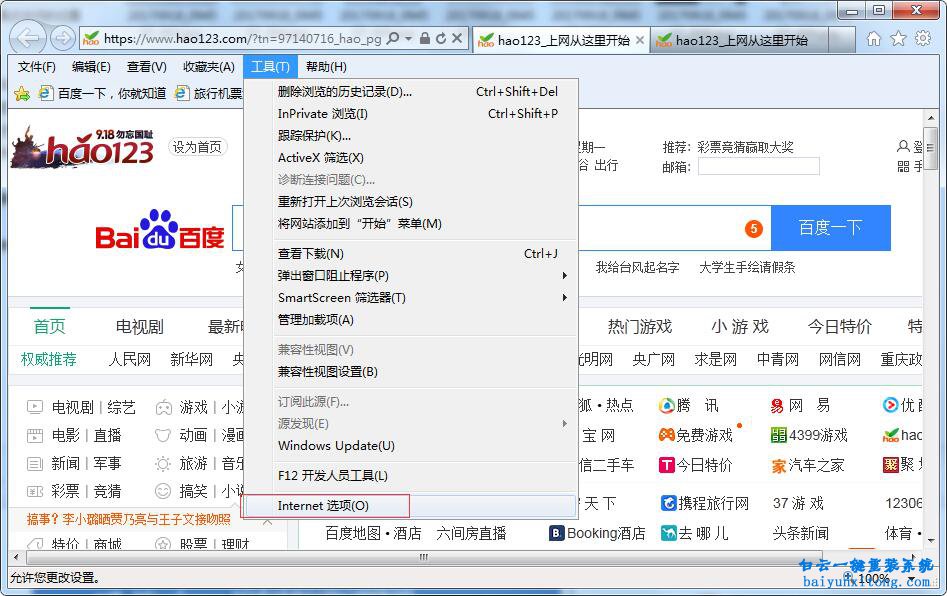Image resolution: width=947 pixels, height=596 pixels.
Task: Open the 文件(F) menu
Action: (37, 66)
